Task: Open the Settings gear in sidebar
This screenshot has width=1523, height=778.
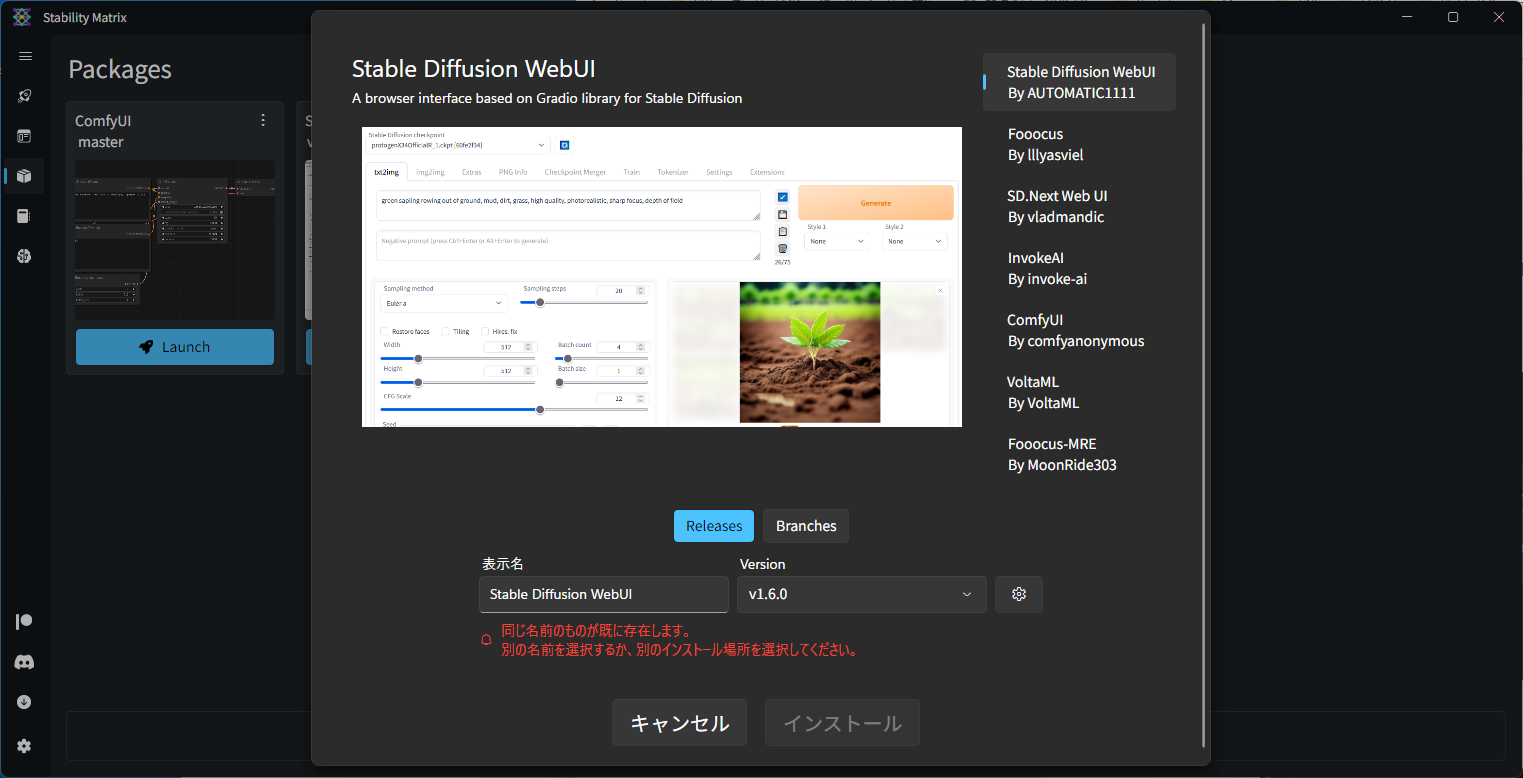Action: (25, 746)
